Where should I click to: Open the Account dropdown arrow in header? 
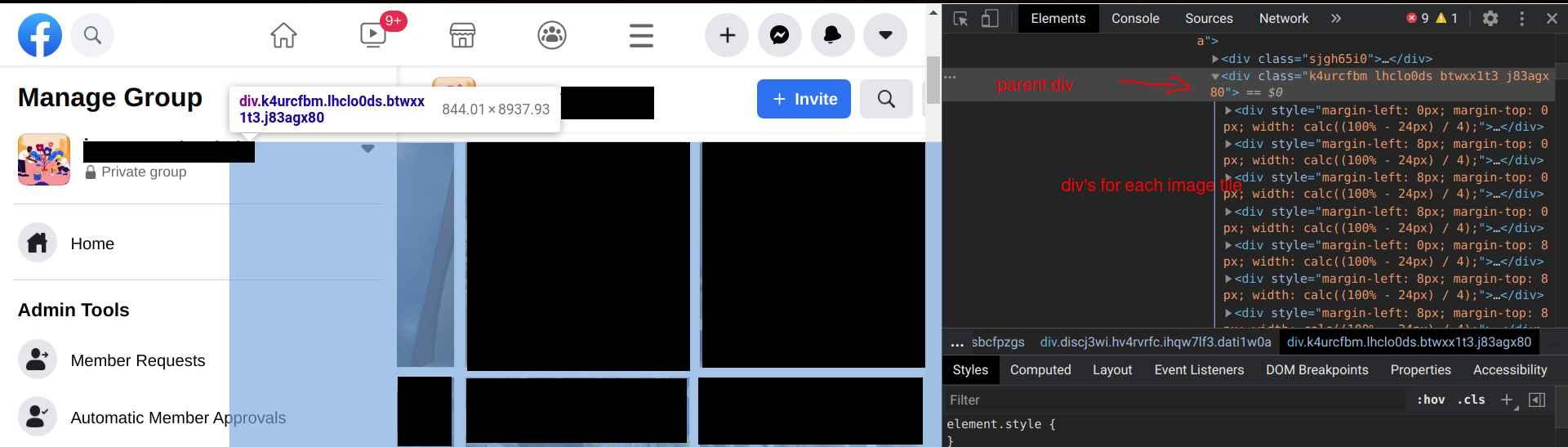point(885,35)
